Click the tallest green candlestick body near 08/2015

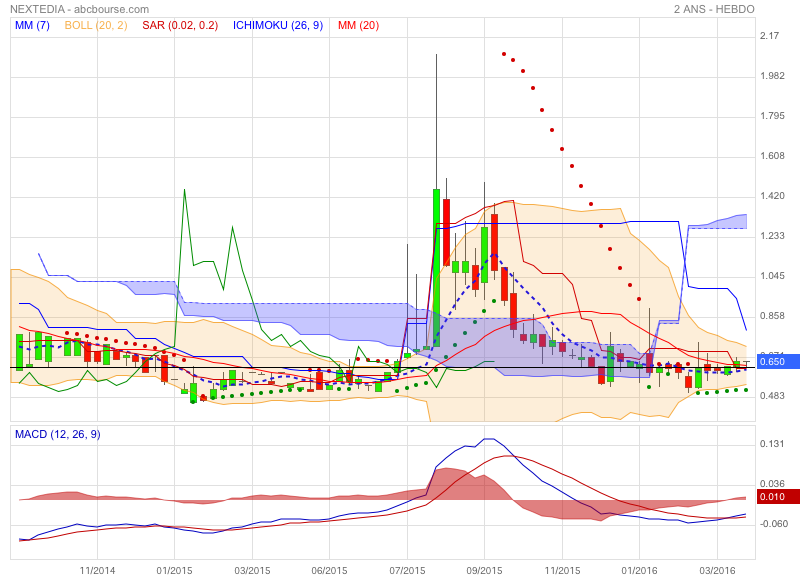(x=436, y=268)
